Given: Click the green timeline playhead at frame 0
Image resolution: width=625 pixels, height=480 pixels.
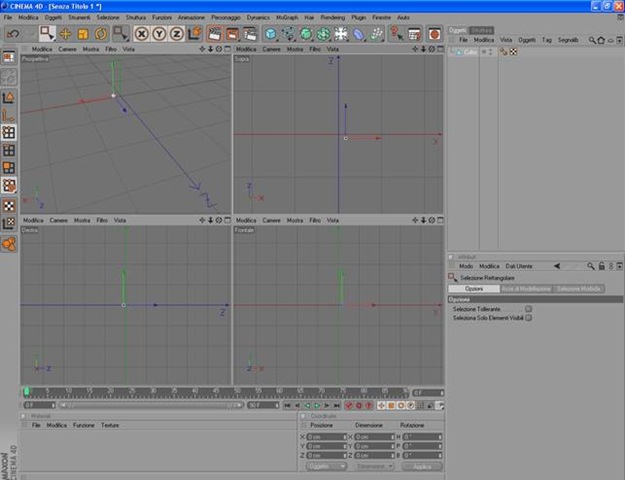Looking at the screenshot, I should pos(26,392).
